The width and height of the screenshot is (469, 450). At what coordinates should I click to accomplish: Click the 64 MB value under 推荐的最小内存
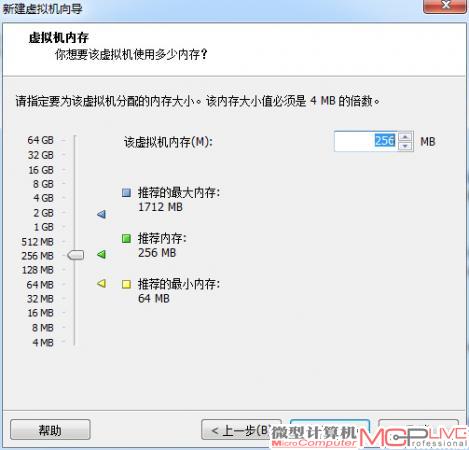(154, 298)
